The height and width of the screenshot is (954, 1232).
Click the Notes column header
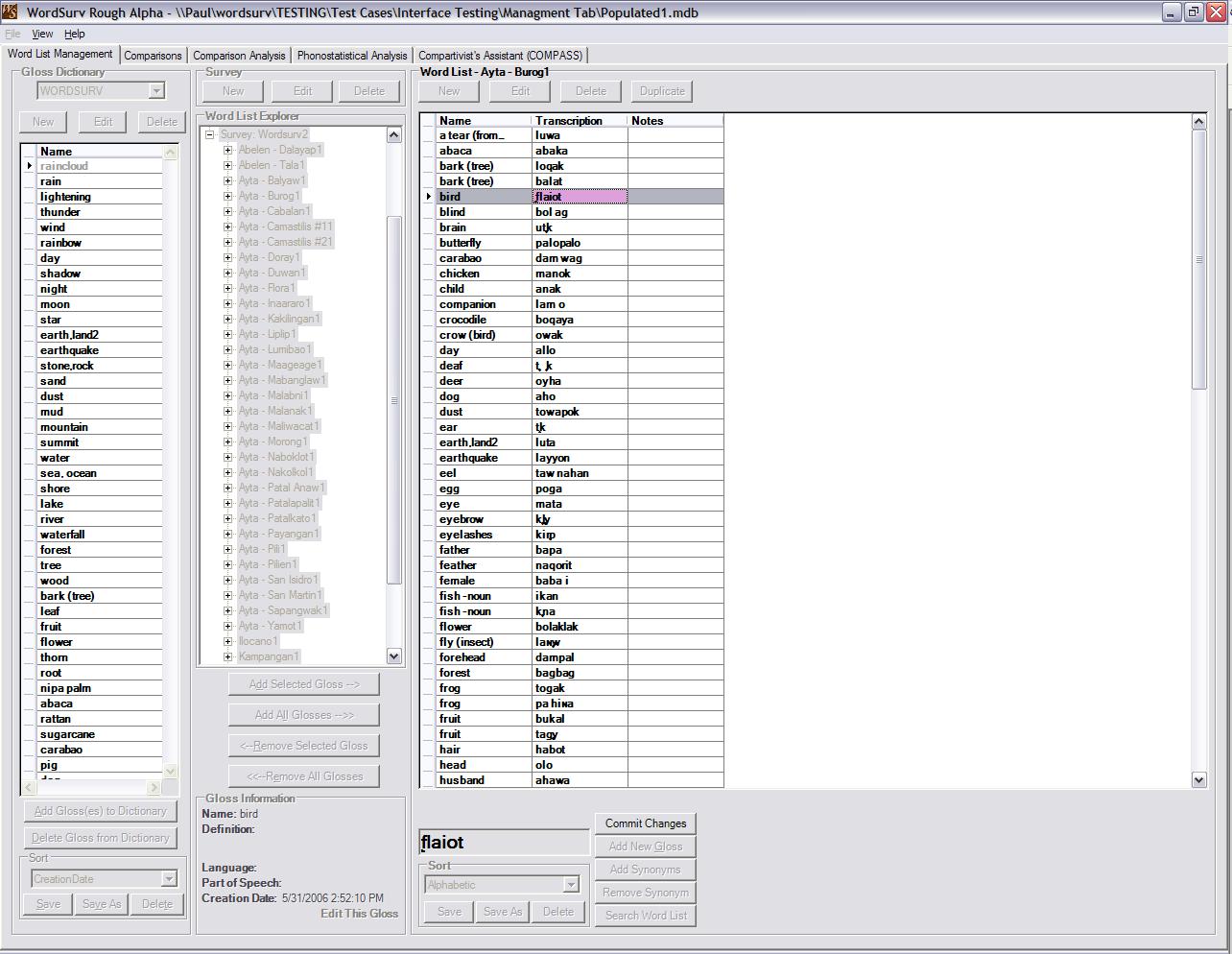coord(675,121)
